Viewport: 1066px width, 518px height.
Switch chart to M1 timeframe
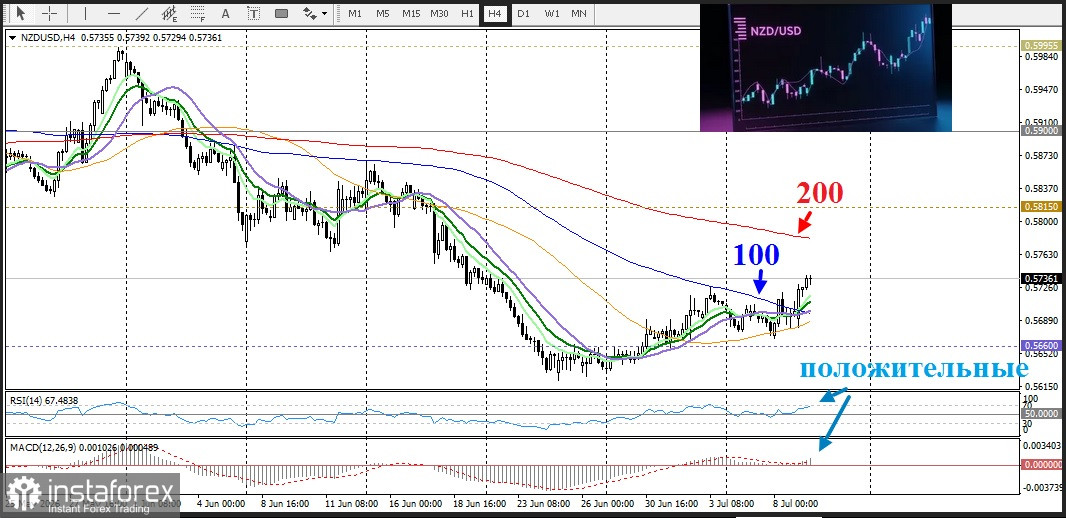(x=355, y=13)
